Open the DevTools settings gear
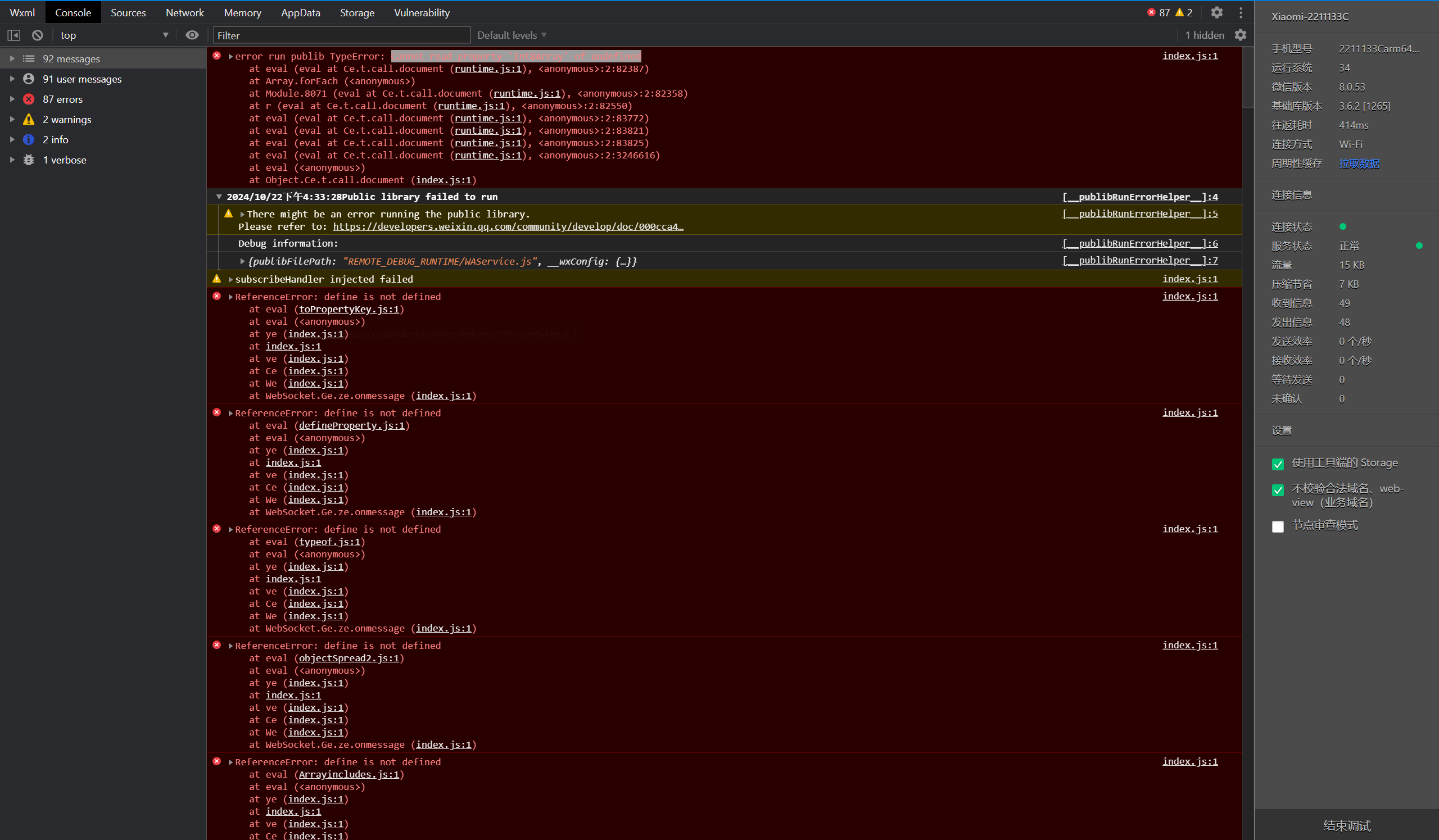Screen dimensions: 1439x840 [x=1217, y=12]
